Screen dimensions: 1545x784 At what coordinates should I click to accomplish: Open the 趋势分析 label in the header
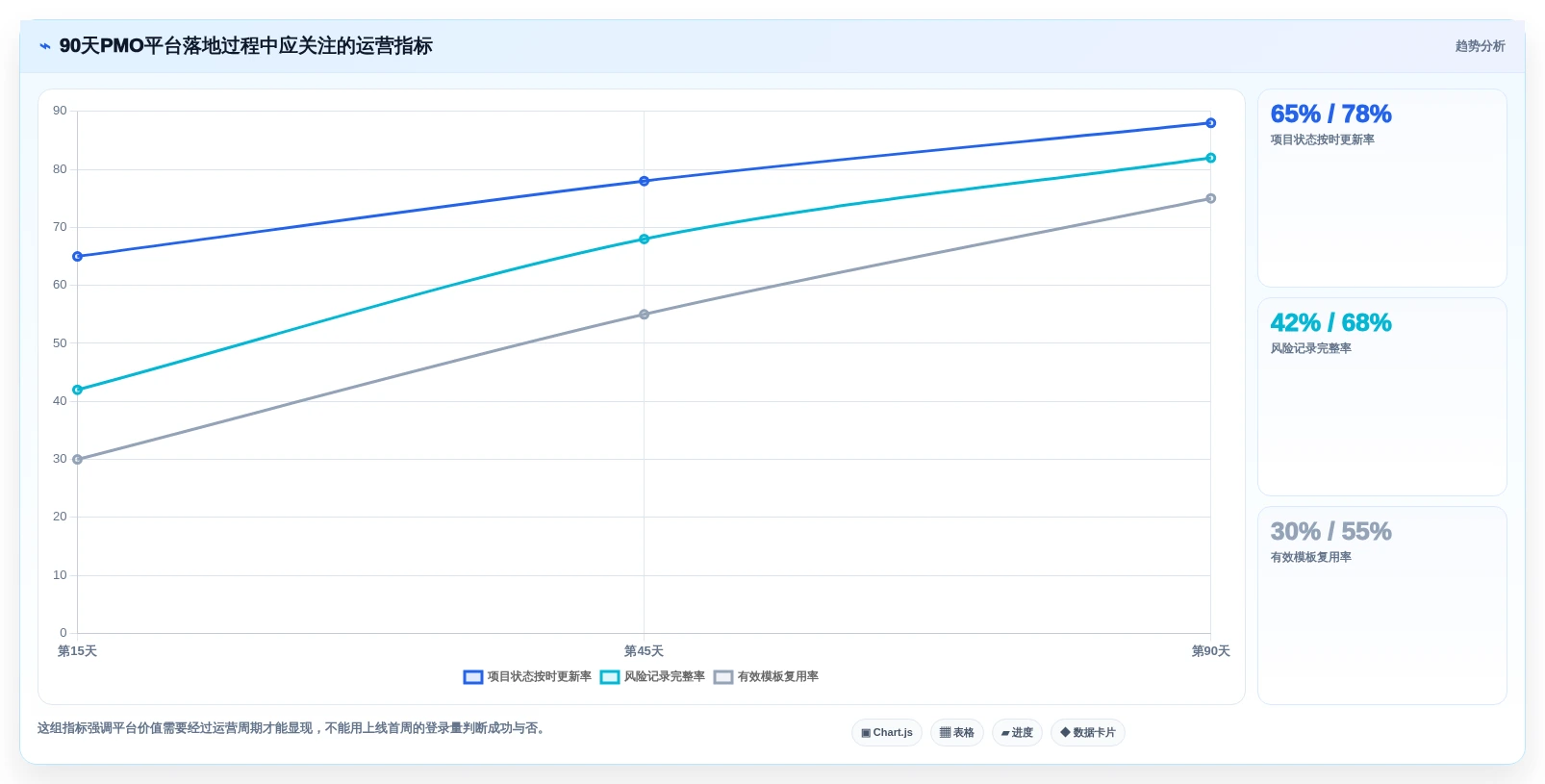coord(1480,46)
